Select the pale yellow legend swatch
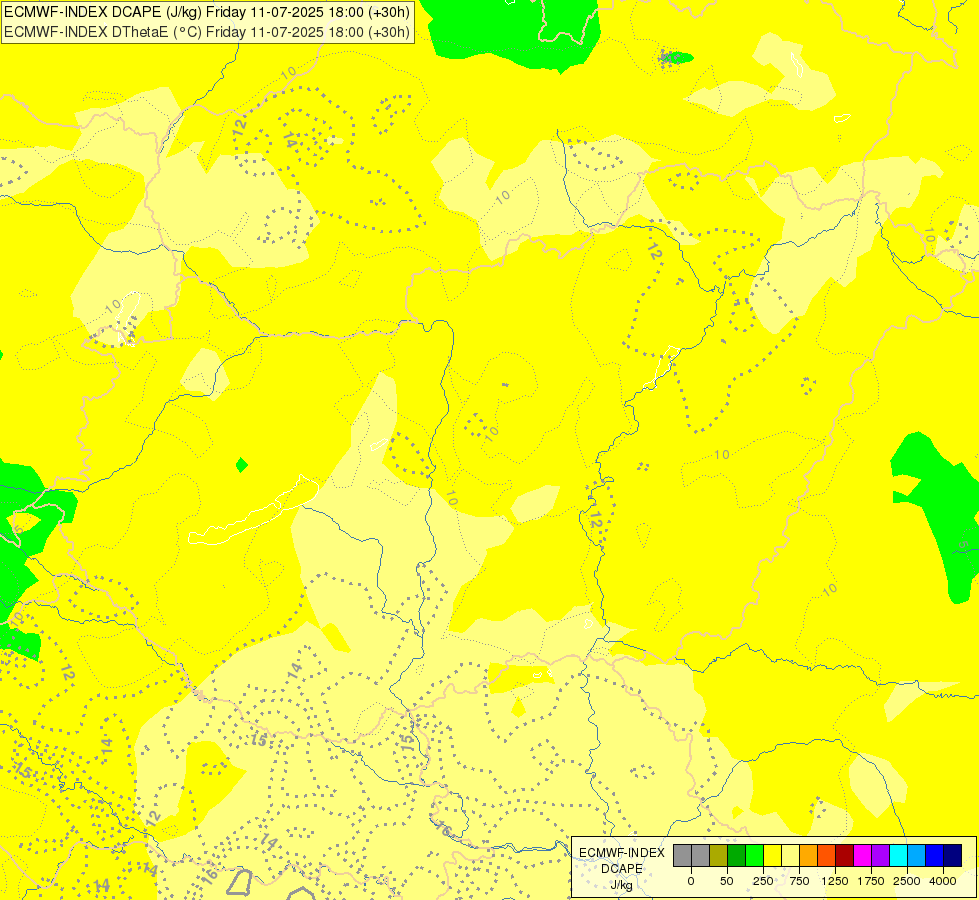Screen dimensions: 979x900 [790, 855]
